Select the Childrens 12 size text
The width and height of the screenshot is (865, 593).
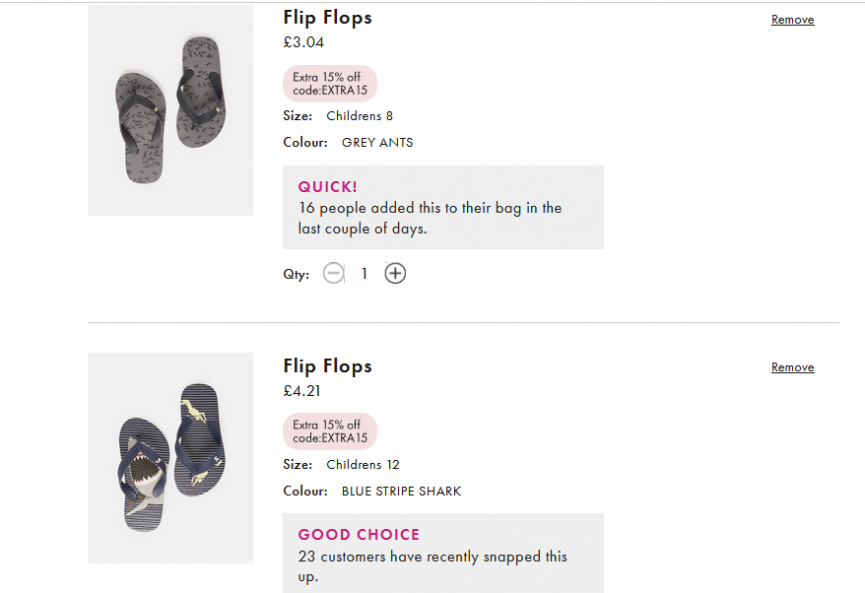coord(362,464)
